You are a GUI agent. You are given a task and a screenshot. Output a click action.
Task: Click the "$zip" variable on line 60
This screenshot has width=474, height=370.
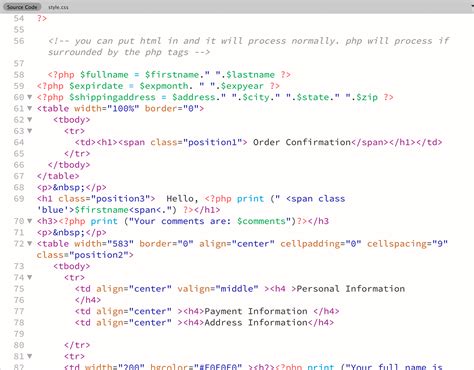(x=367, y=97)
